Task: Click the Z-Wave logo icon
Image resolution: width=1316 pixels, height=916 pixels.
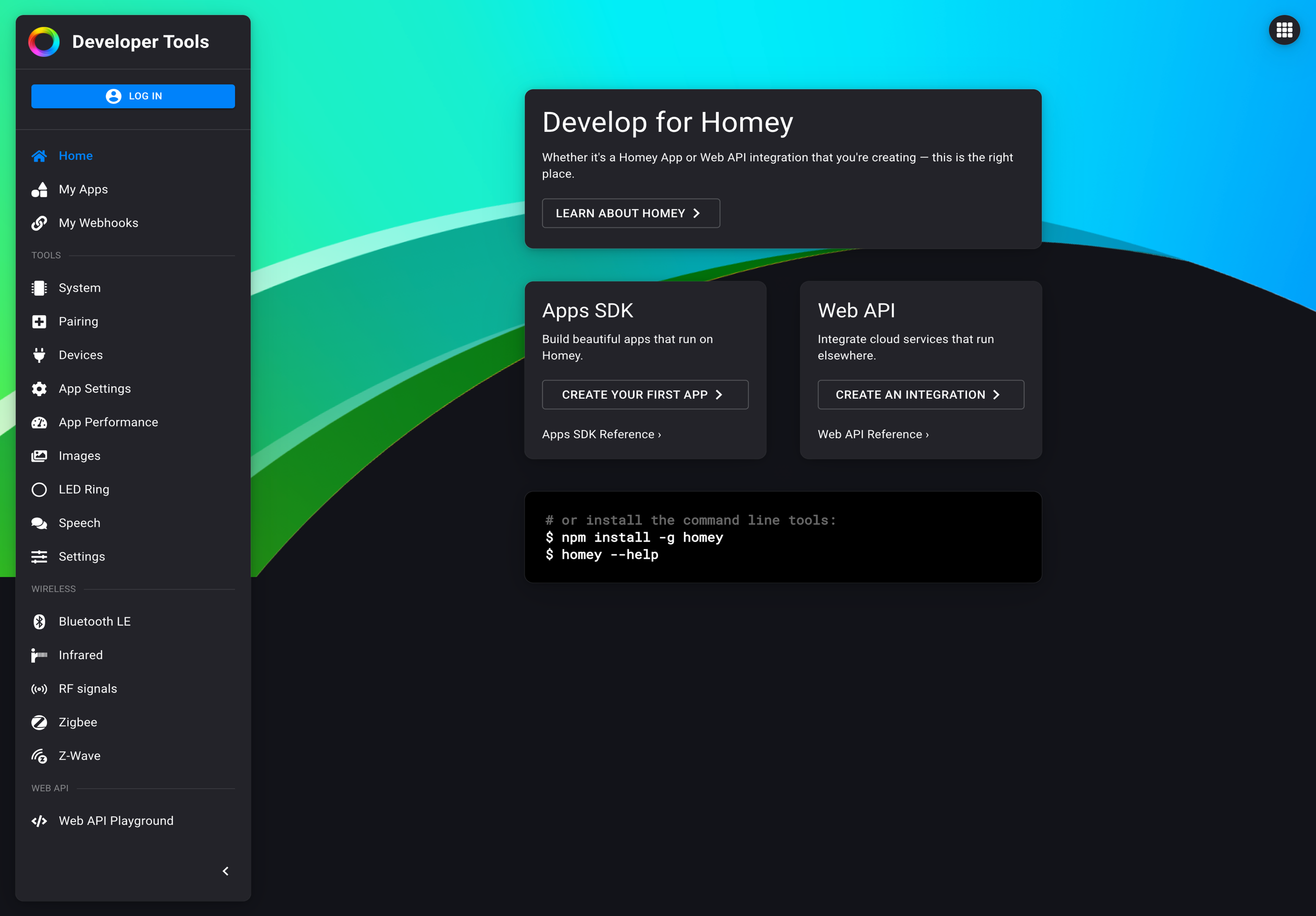Action: pyautogui.click(x=39, y=756)
